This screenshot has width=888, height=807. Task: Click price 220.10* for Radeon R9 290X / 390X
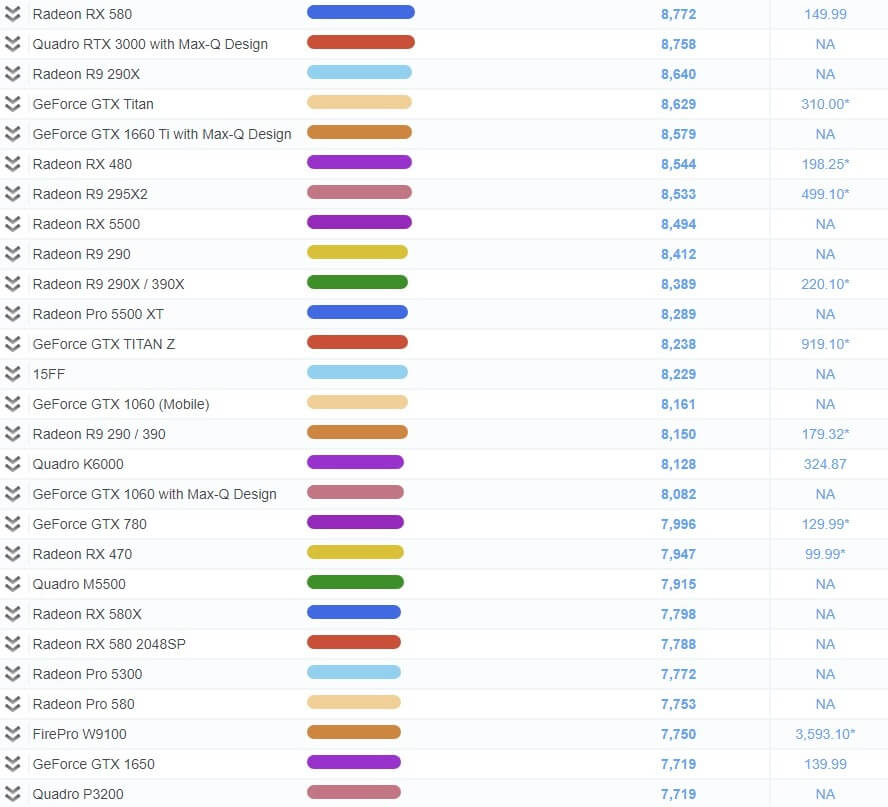(x=825, y=284)
